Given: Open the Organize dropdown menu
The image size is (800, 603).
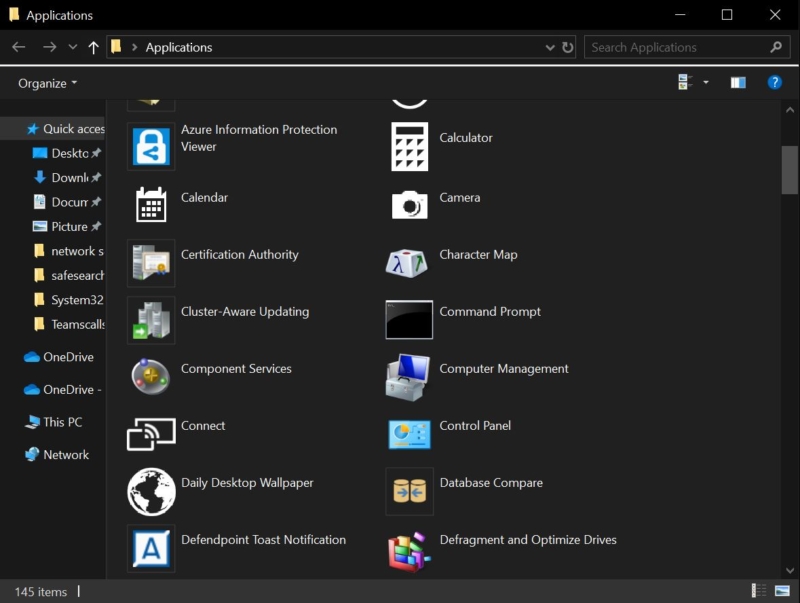Looking at the screenshot, I should (x=47, y=83).
